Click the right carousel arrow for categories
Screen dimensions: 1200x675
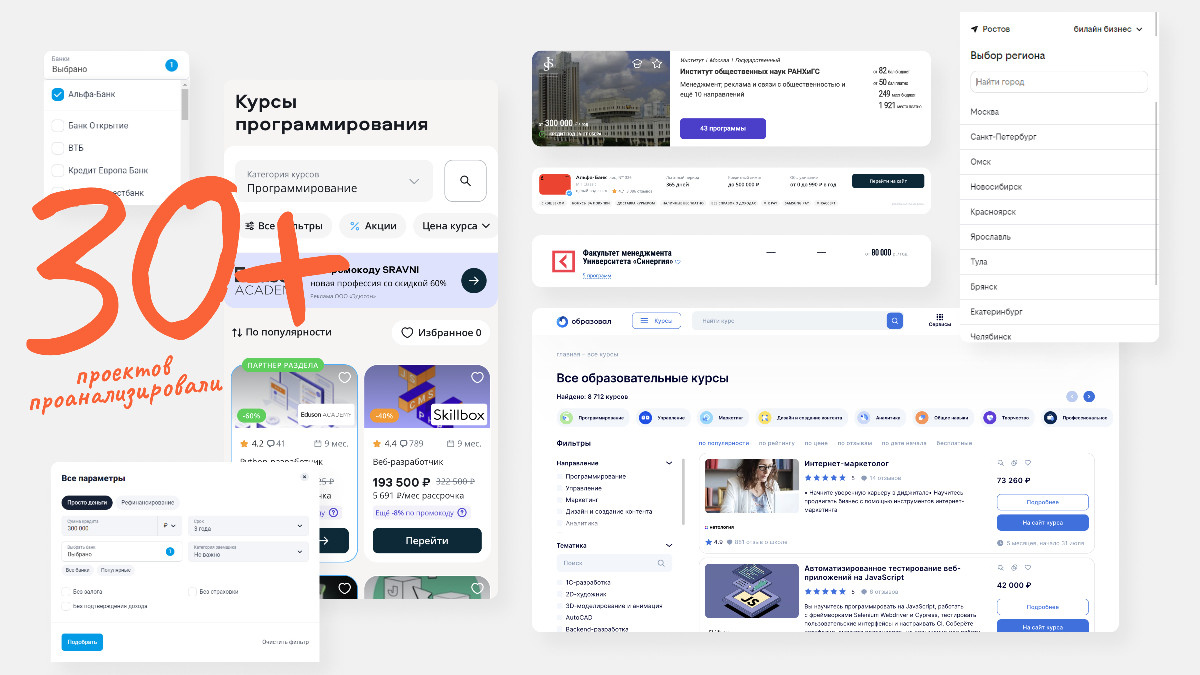[1089, 396]
